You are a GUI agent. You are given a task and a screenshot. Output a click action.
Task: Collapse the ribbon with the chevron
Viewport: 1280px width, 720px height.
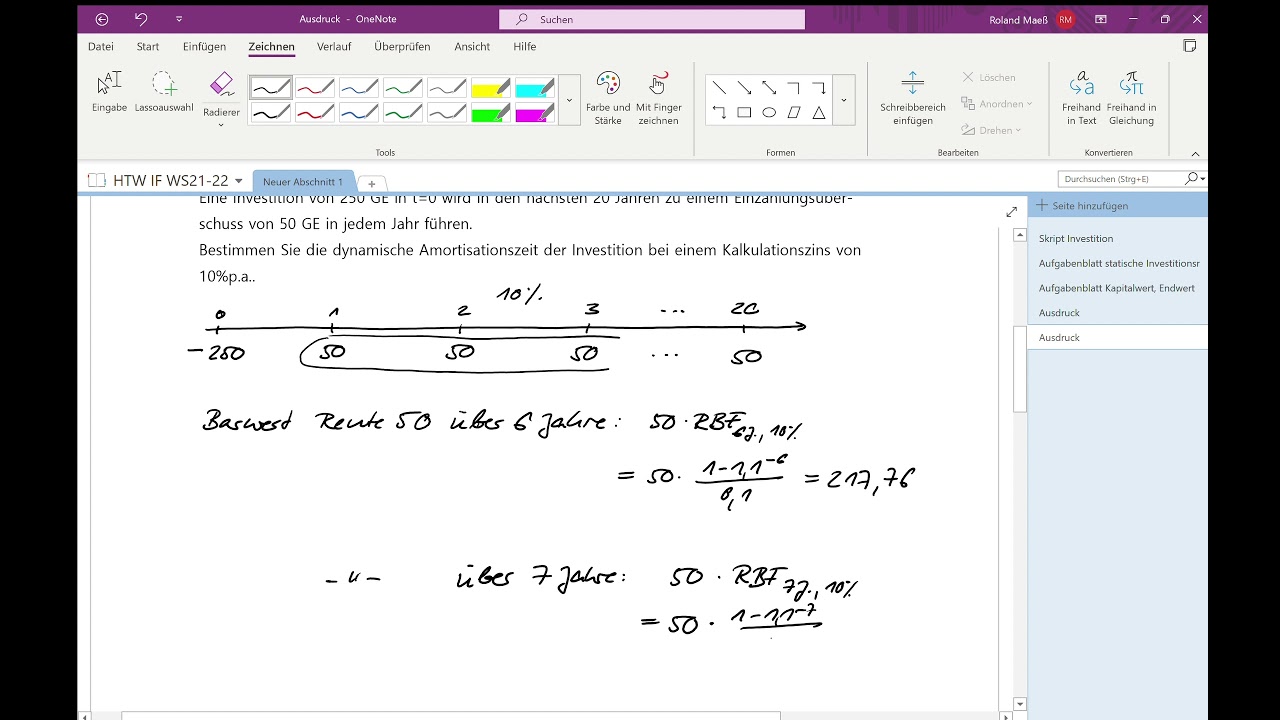click(x=1195, y=153)
